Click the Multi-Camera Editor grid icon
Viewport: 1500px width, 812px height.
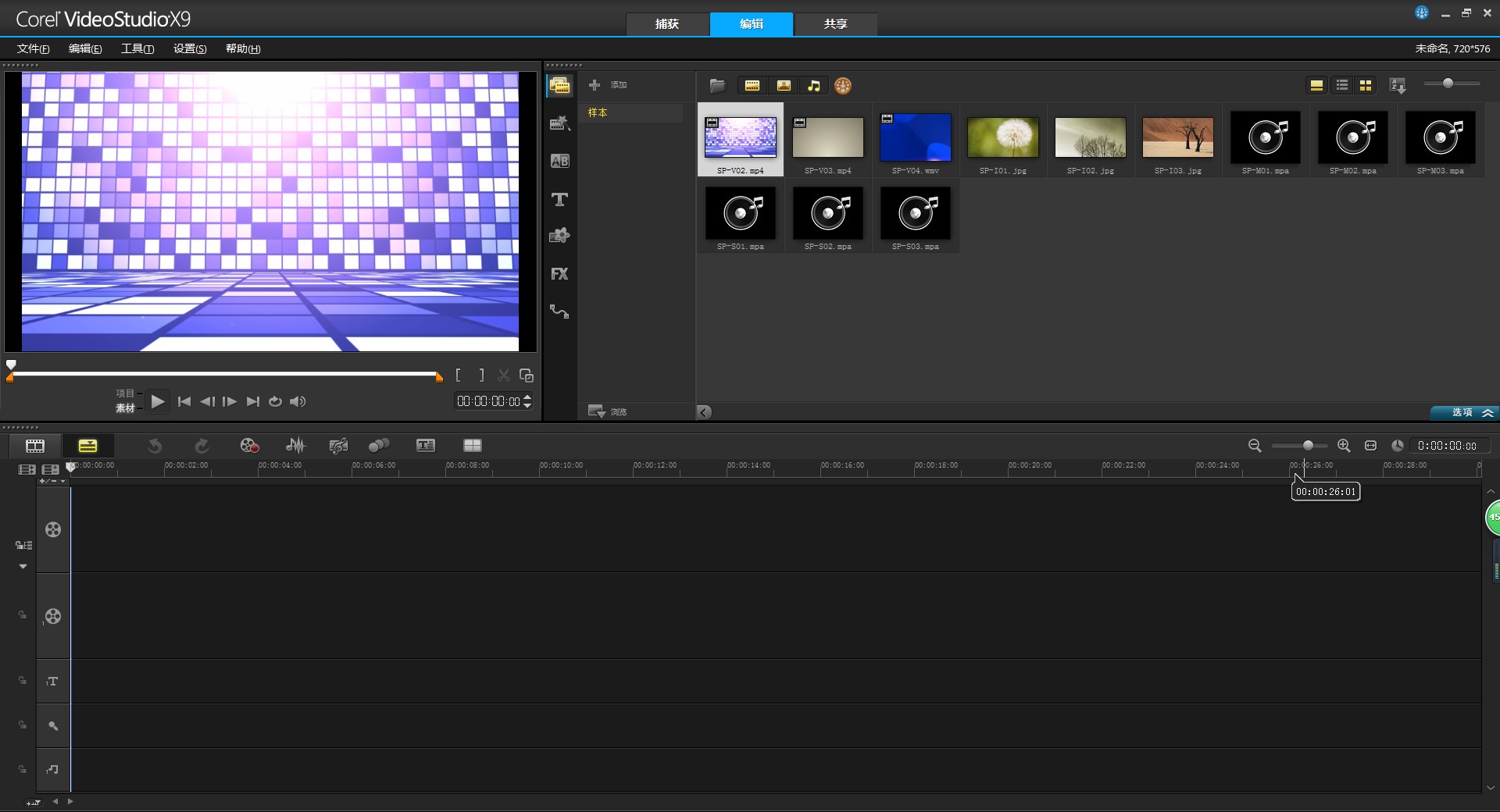tap(473, 445)
